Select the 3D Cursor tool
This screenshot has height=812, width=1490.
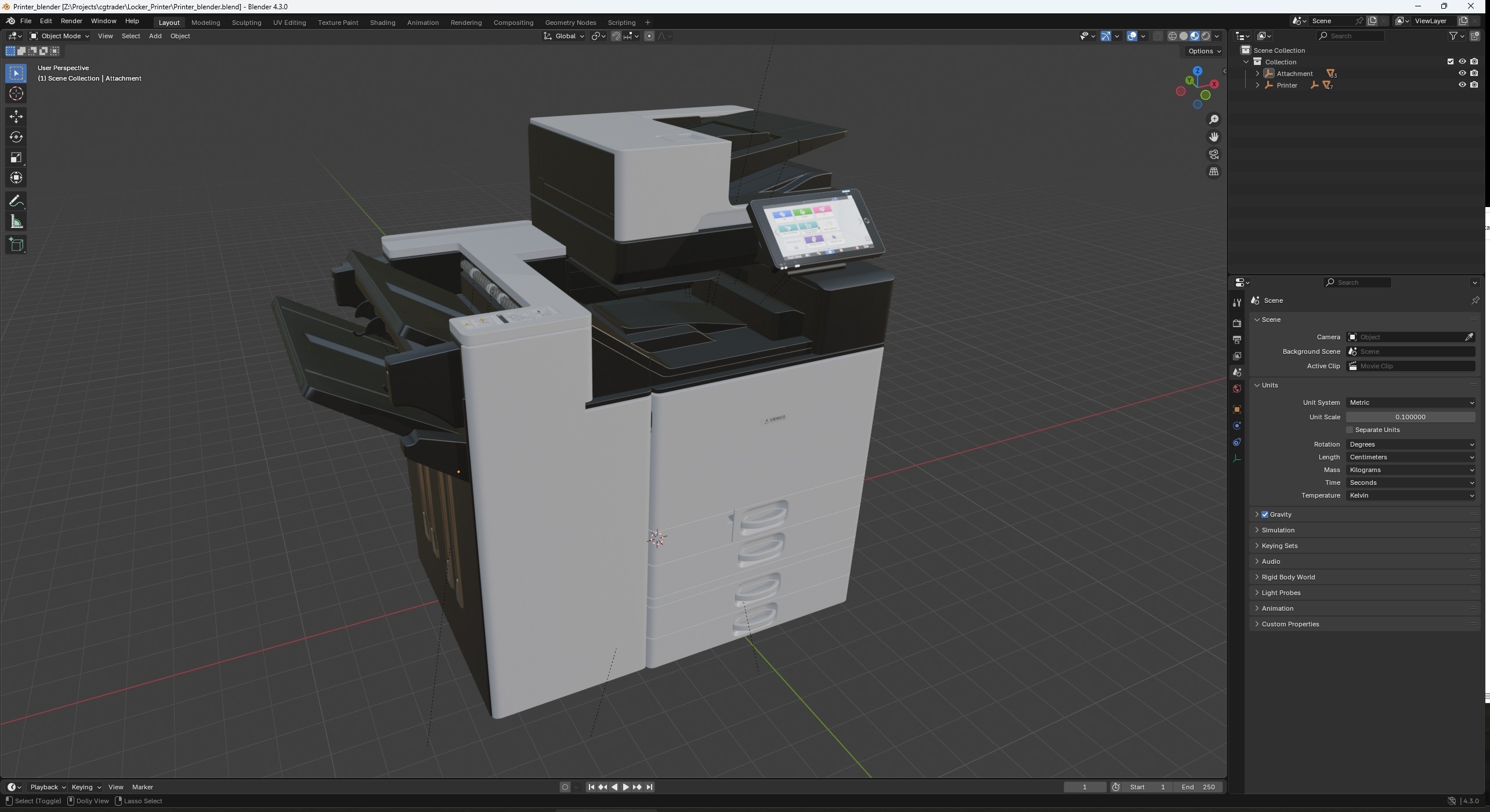[x=16, y=93]
